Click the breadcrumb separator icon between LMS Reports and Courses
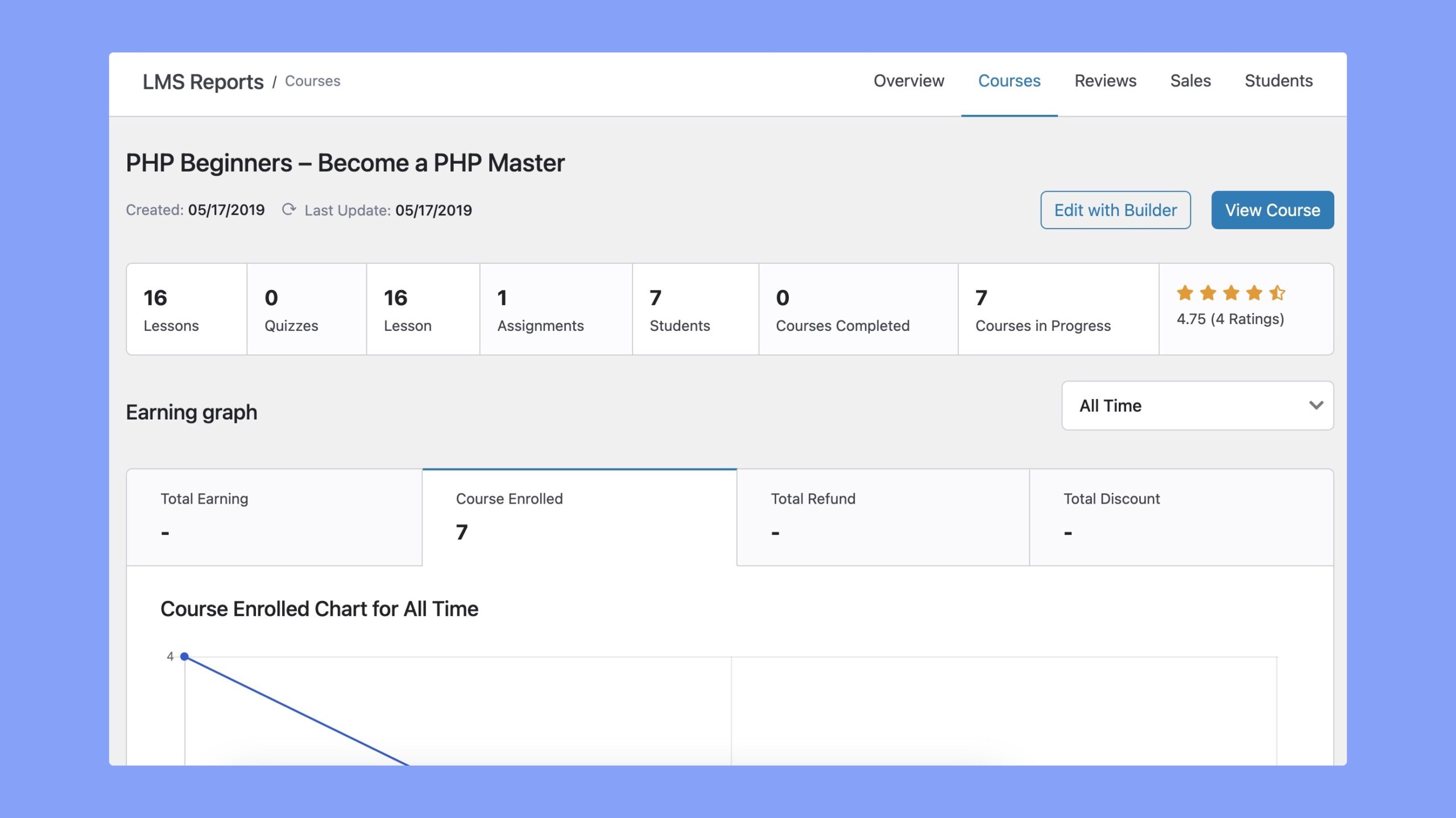Viewport: 1456px width, 818px height. pos(276,80)
